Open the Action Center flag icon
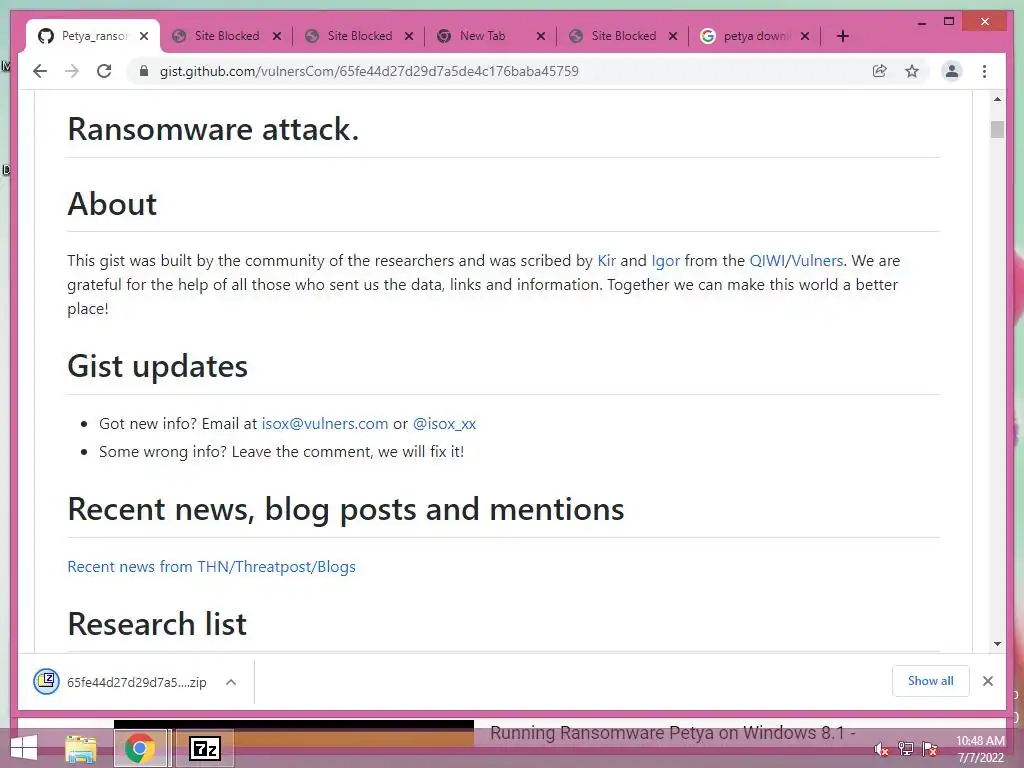This screenshot has width=1024, height=768. [930, 749]
